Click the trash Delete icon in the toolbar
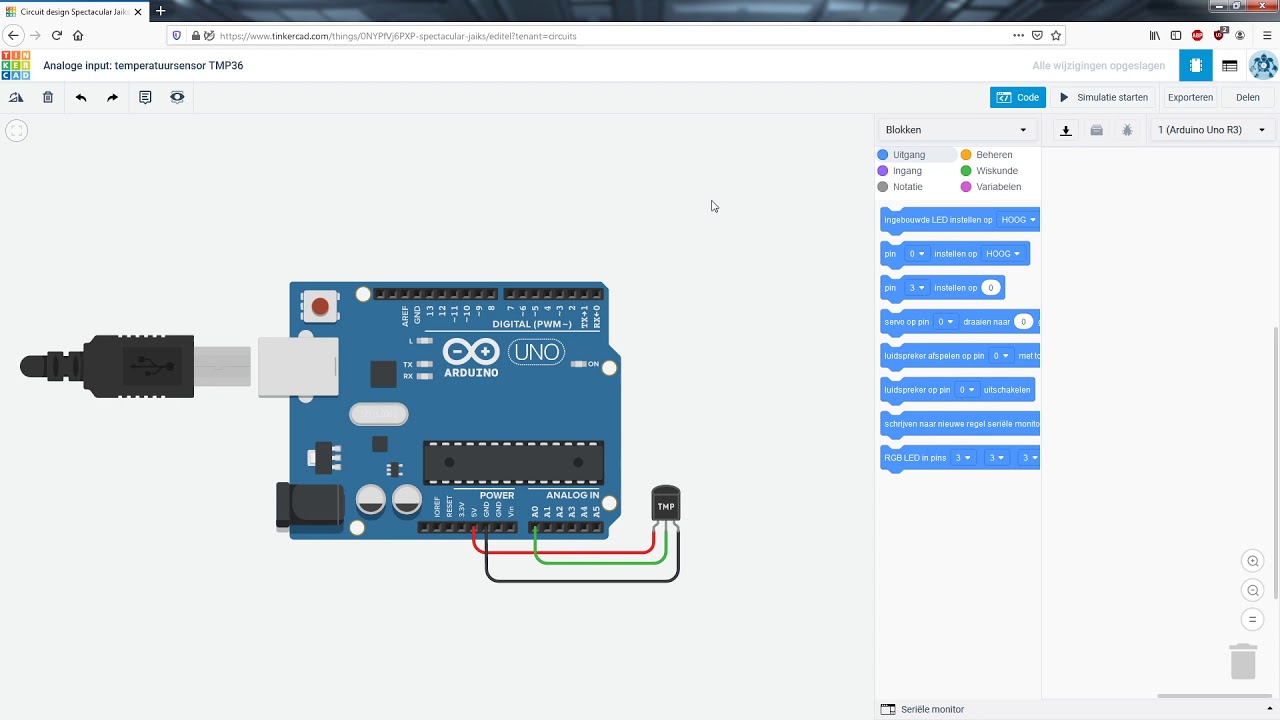The image size is (1280, 720). point(48,97)
